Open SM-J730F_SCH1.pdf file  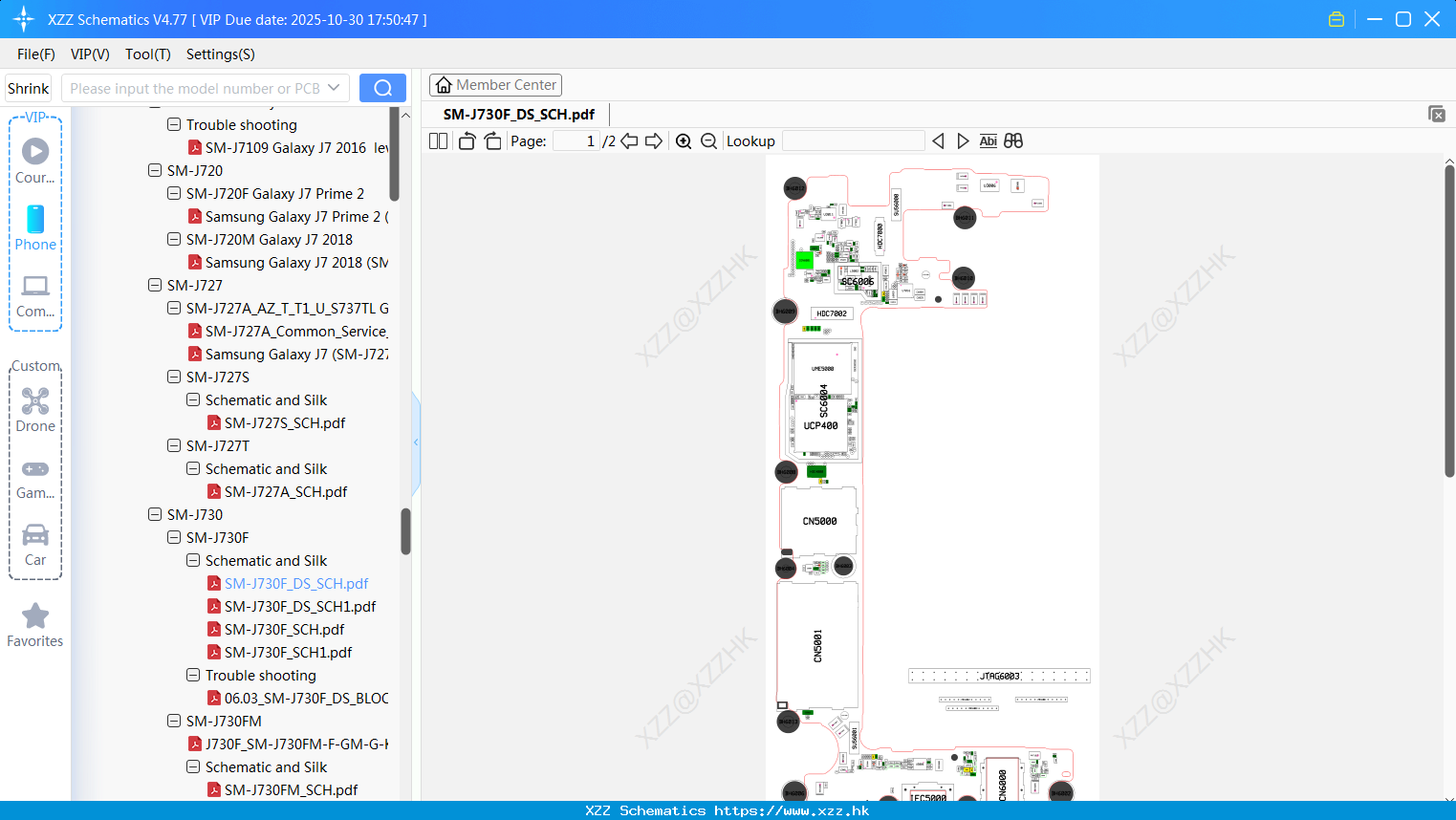click(288, 652)
